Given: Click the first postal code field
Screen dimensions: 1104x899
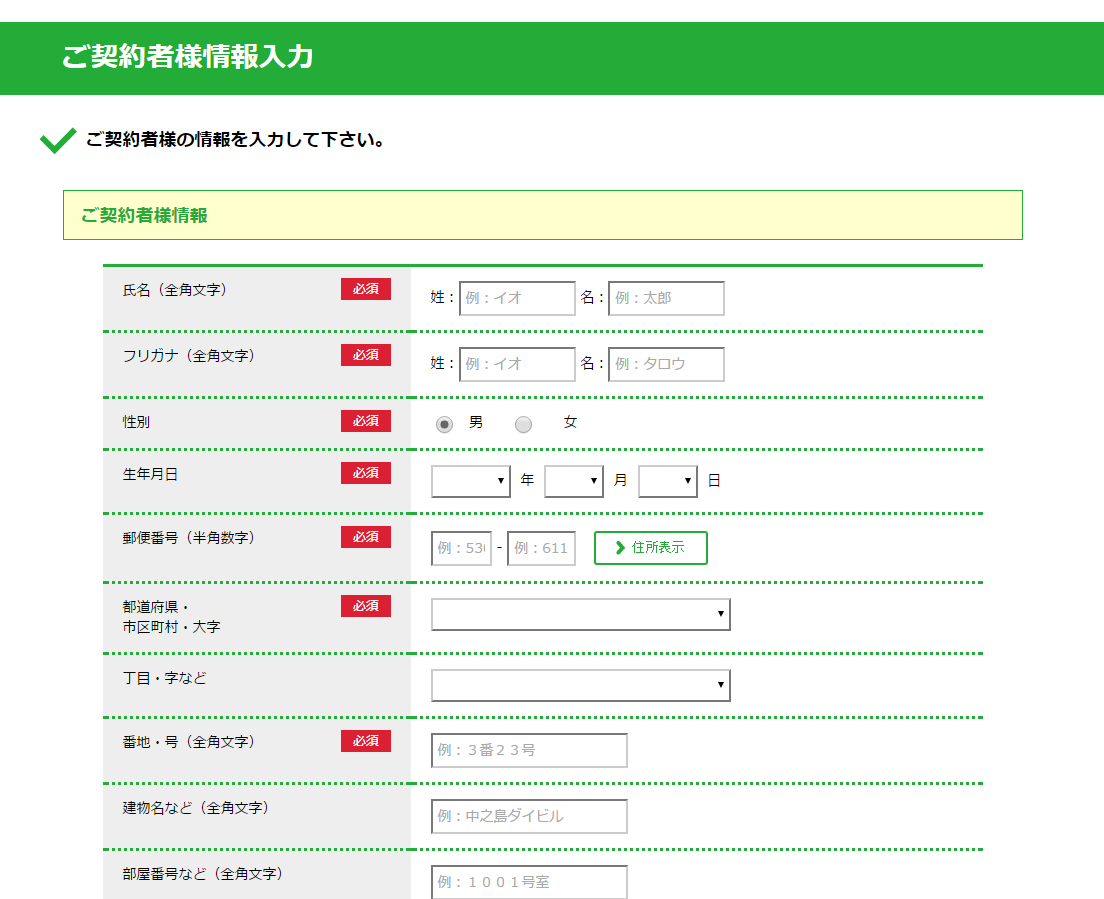Looking at the screenshot, I should [x=462, y=548].
